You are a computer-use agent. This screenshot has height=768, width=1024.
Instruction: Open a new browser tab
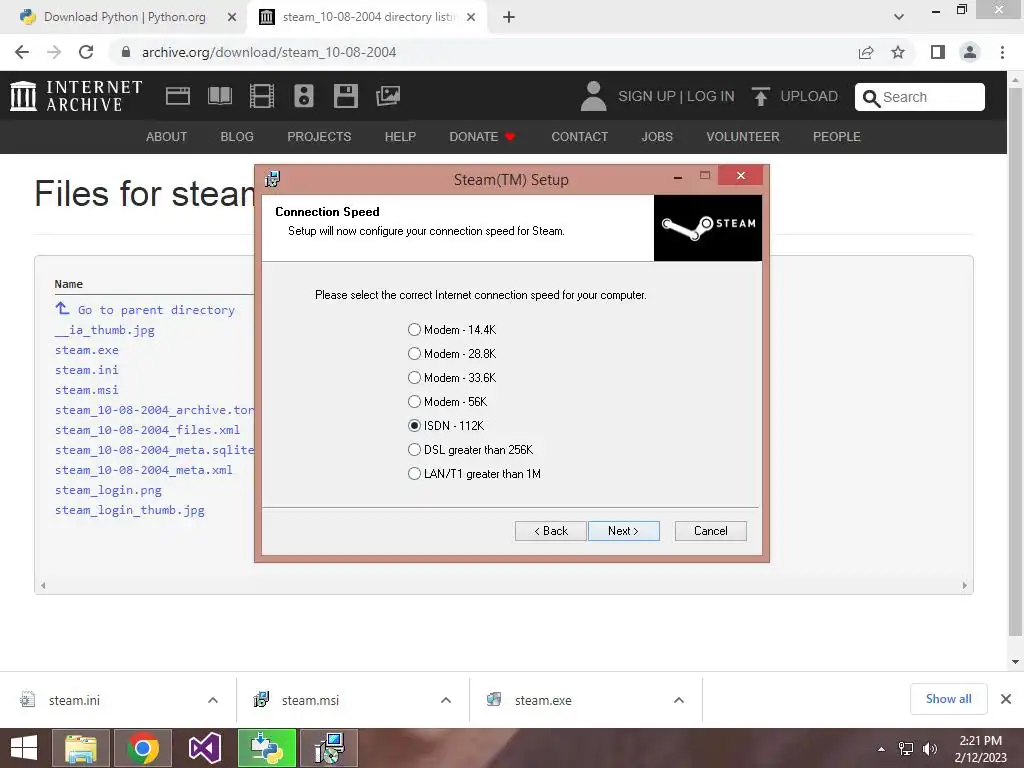(509, 18)
